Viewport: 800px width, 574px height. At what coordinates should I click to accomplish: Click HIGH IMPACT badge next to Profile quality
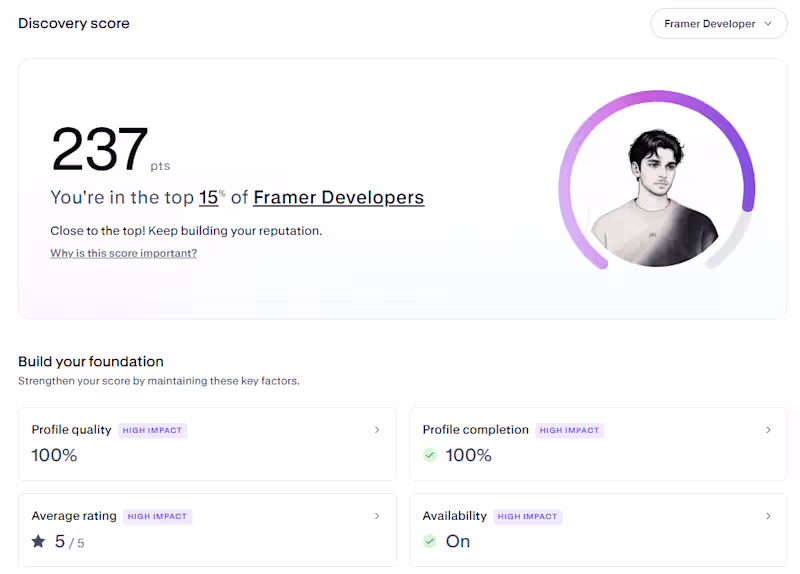pos(153,431)
